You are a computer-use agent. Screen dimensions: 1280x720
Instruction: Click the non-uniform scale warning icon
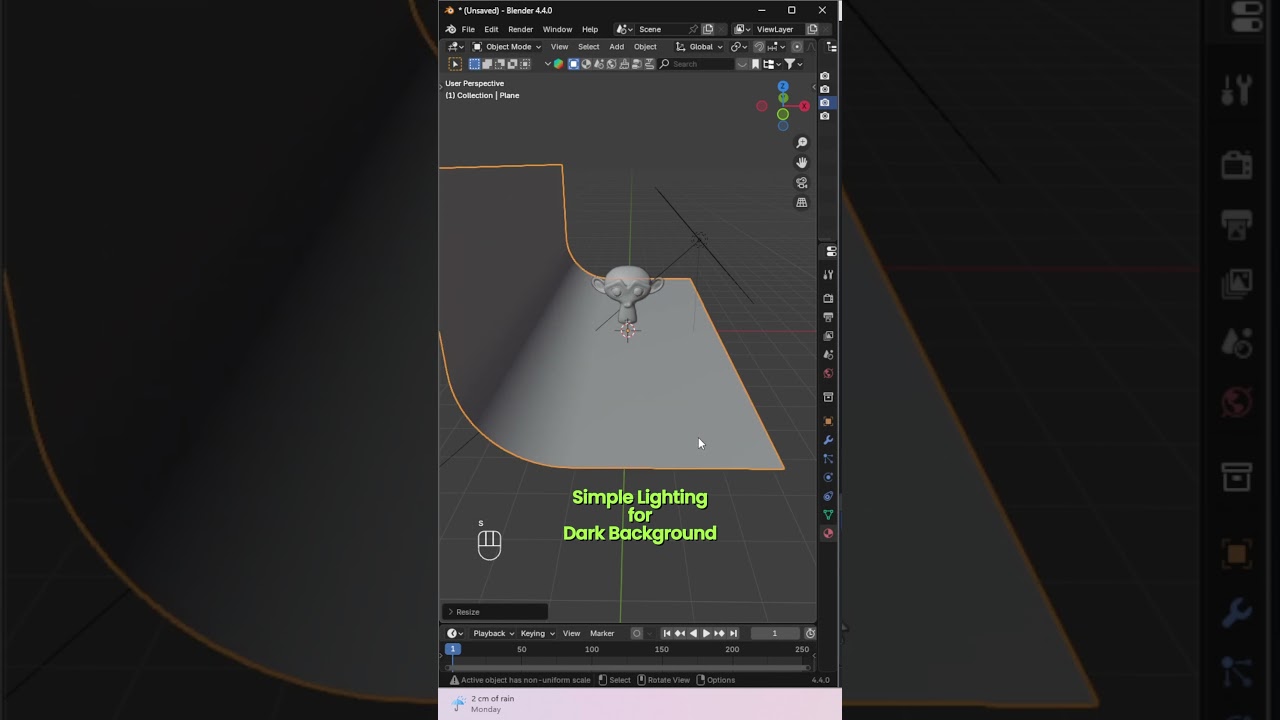click(x=454, y=680)
